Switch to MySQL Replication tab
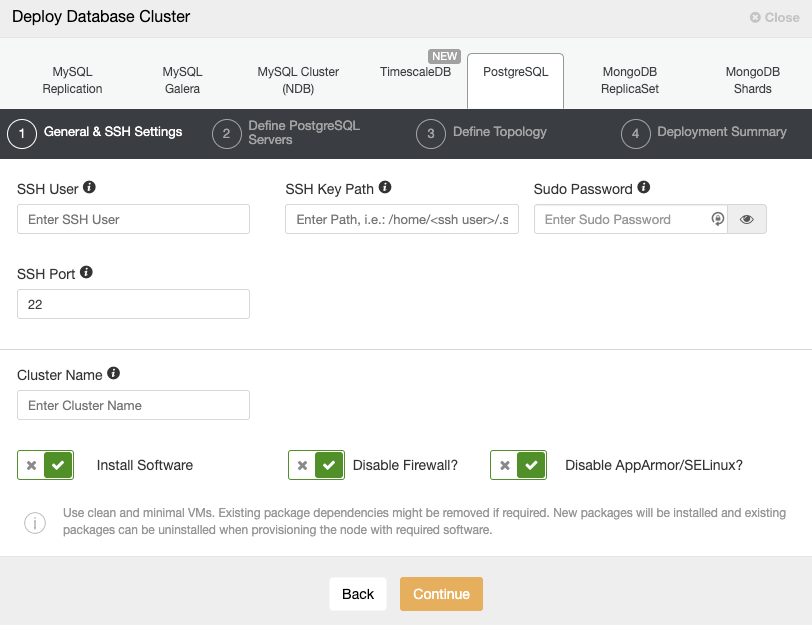The height and width of the screenshot is (625, 812). point(72,80)
